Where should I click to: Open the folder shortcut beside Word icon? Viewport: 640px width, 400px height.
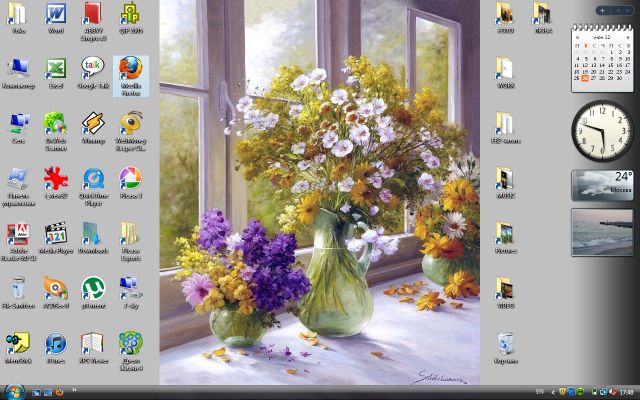(18, 18)
